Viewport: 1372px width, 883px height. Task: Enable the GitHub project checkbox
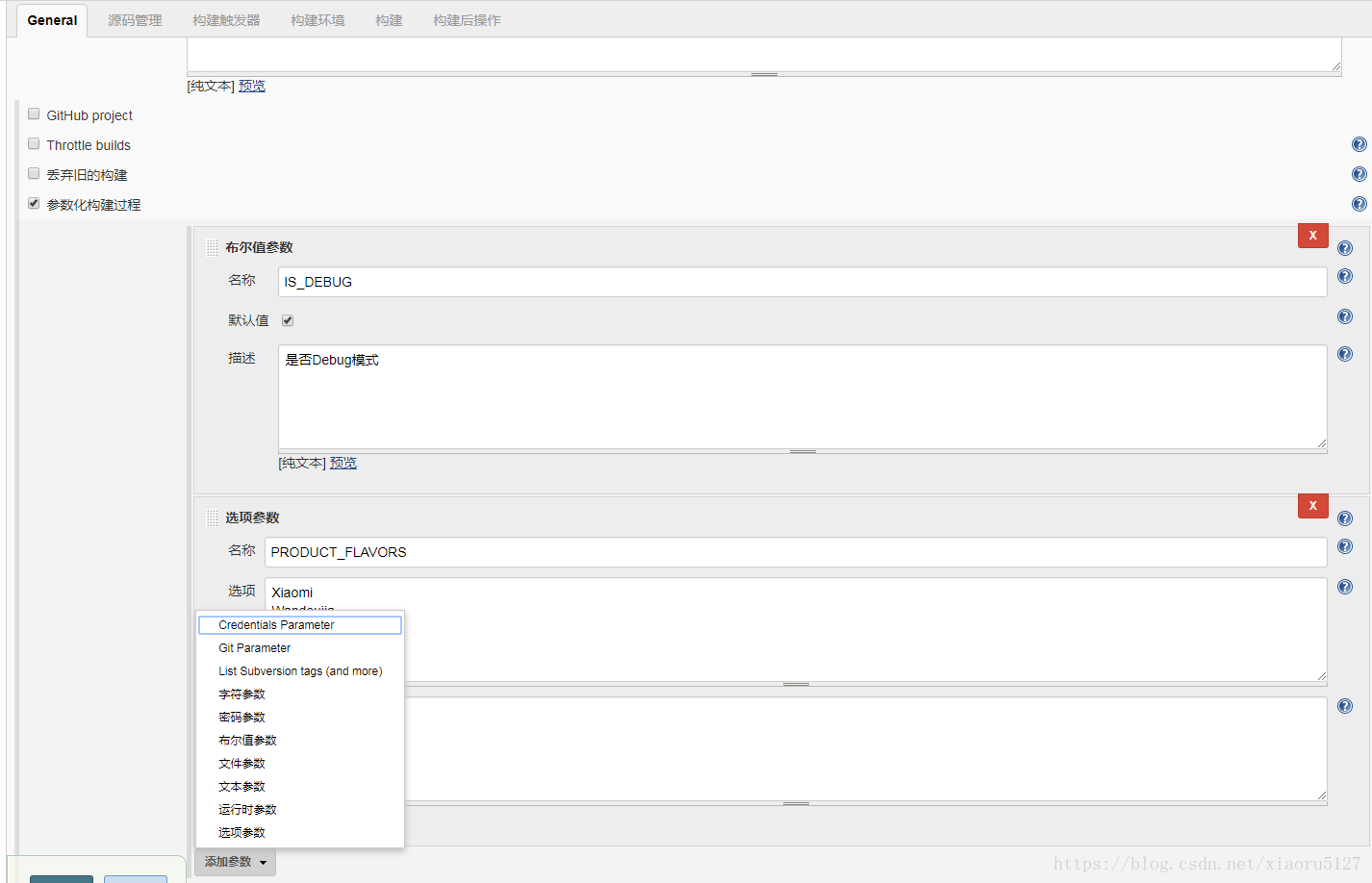click(x=34, y=114)
